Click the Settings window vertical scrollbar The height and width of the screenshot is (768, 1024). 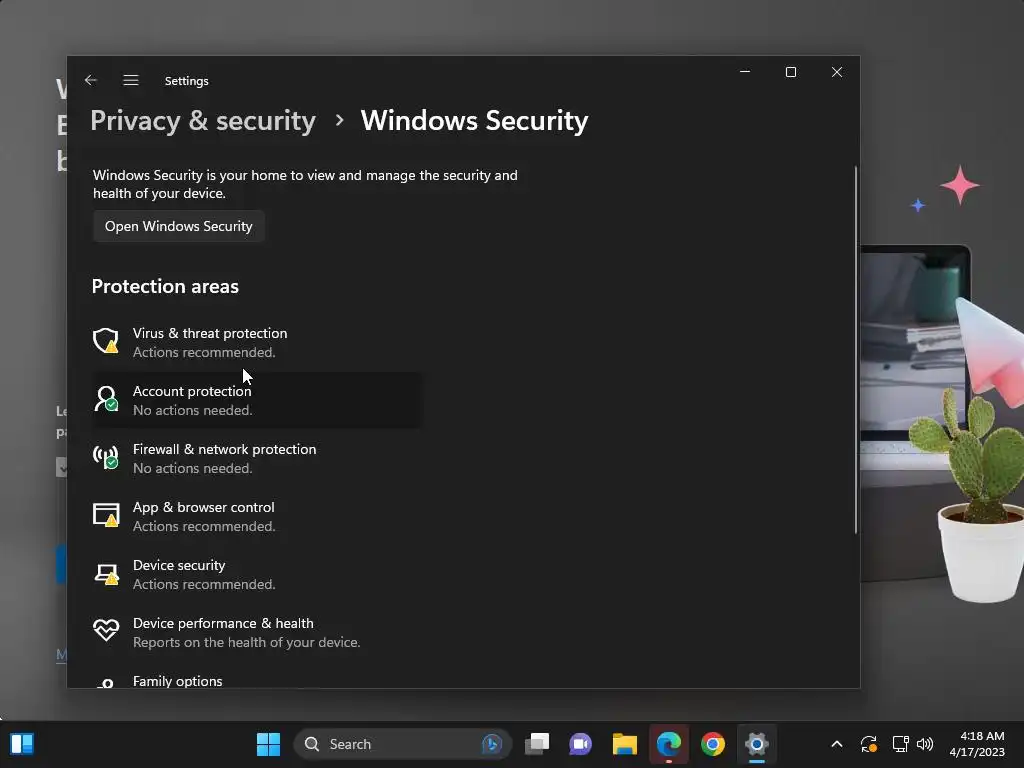(856, 349)
